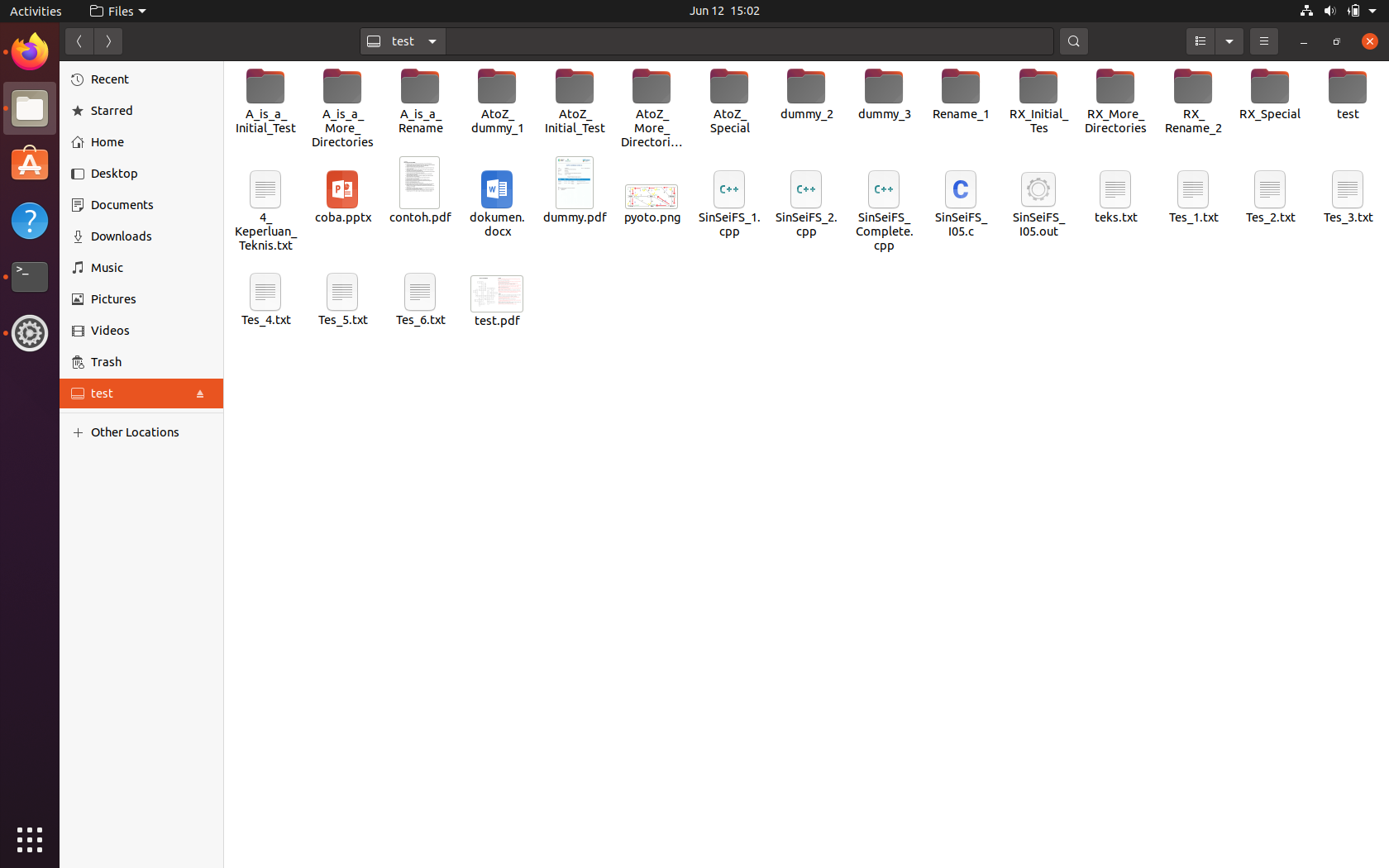This screenshot has height=868, width=1389.
Task: Open the Trash from the sidebar
Action: [x=105, y=361]
